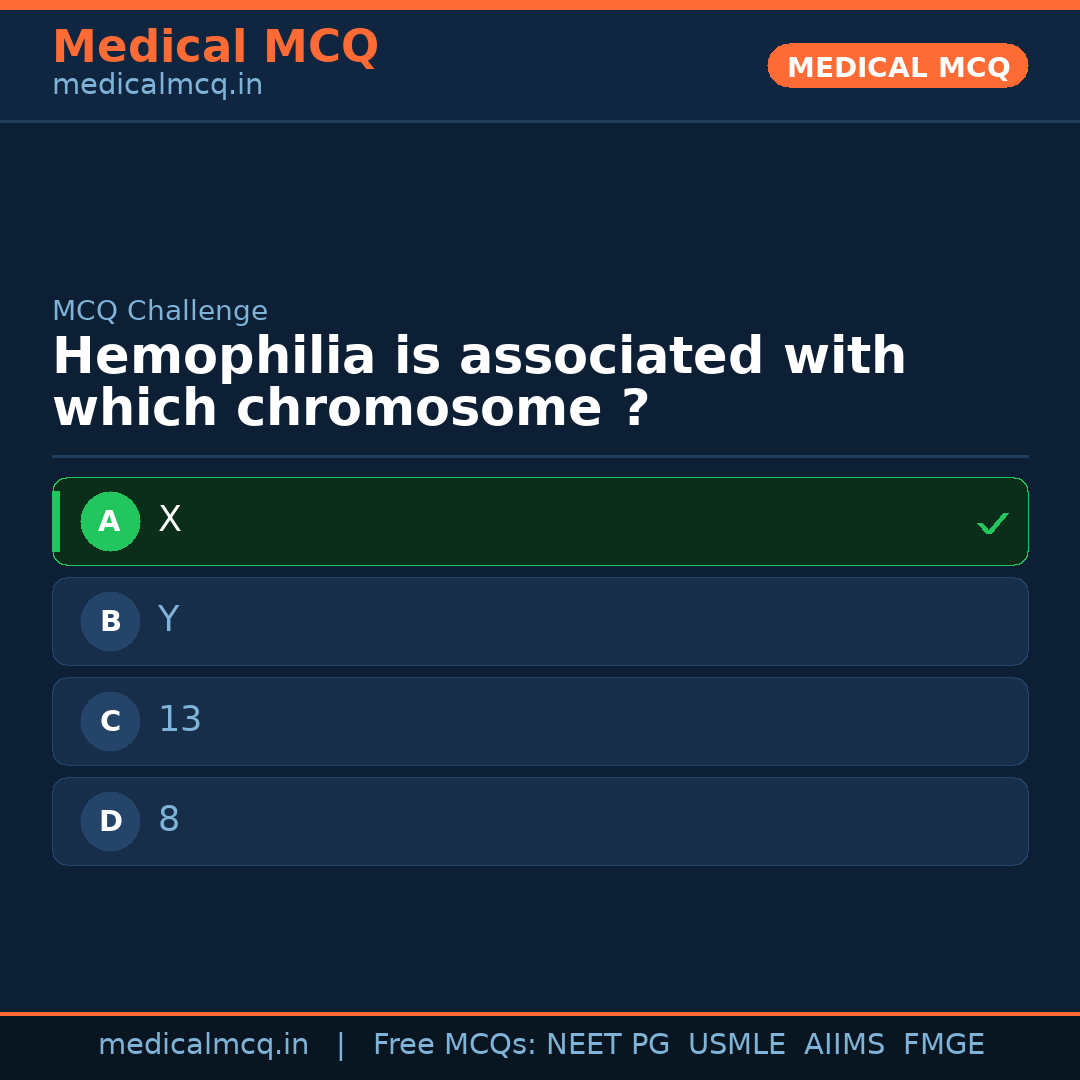Open the Medical MCQ title logo
The width and height of the screenshot is (1080, 1080).
click(215, 47)
